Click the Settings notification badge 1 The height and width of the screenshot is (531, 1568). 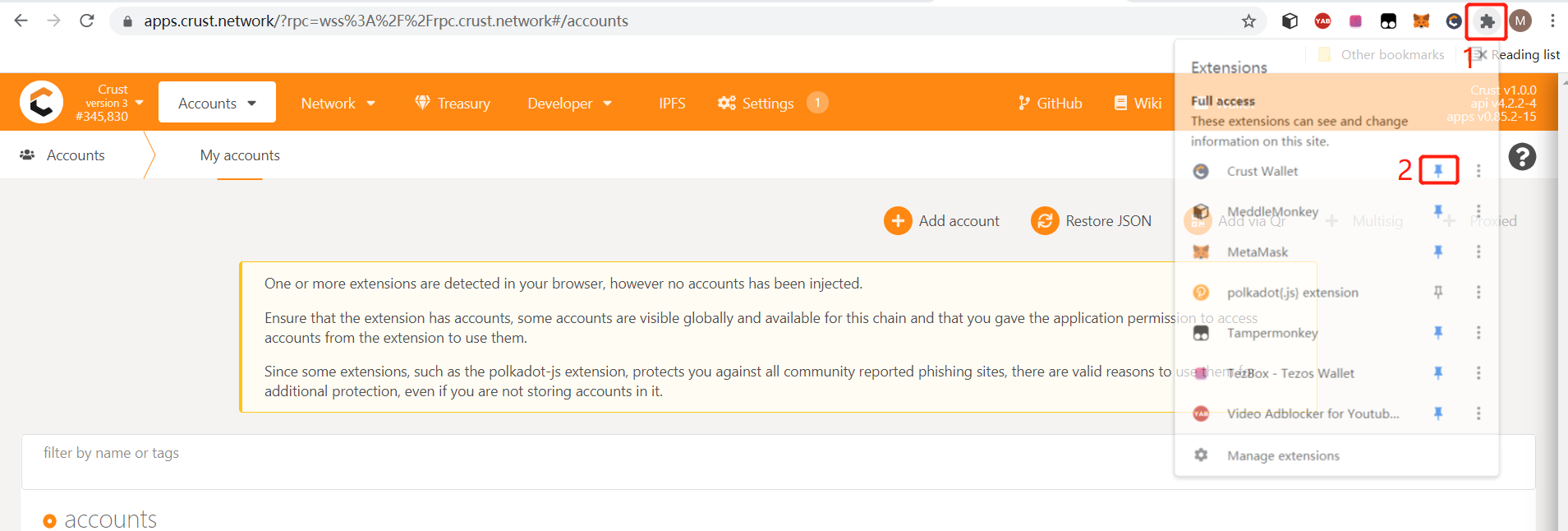(817, 103)
